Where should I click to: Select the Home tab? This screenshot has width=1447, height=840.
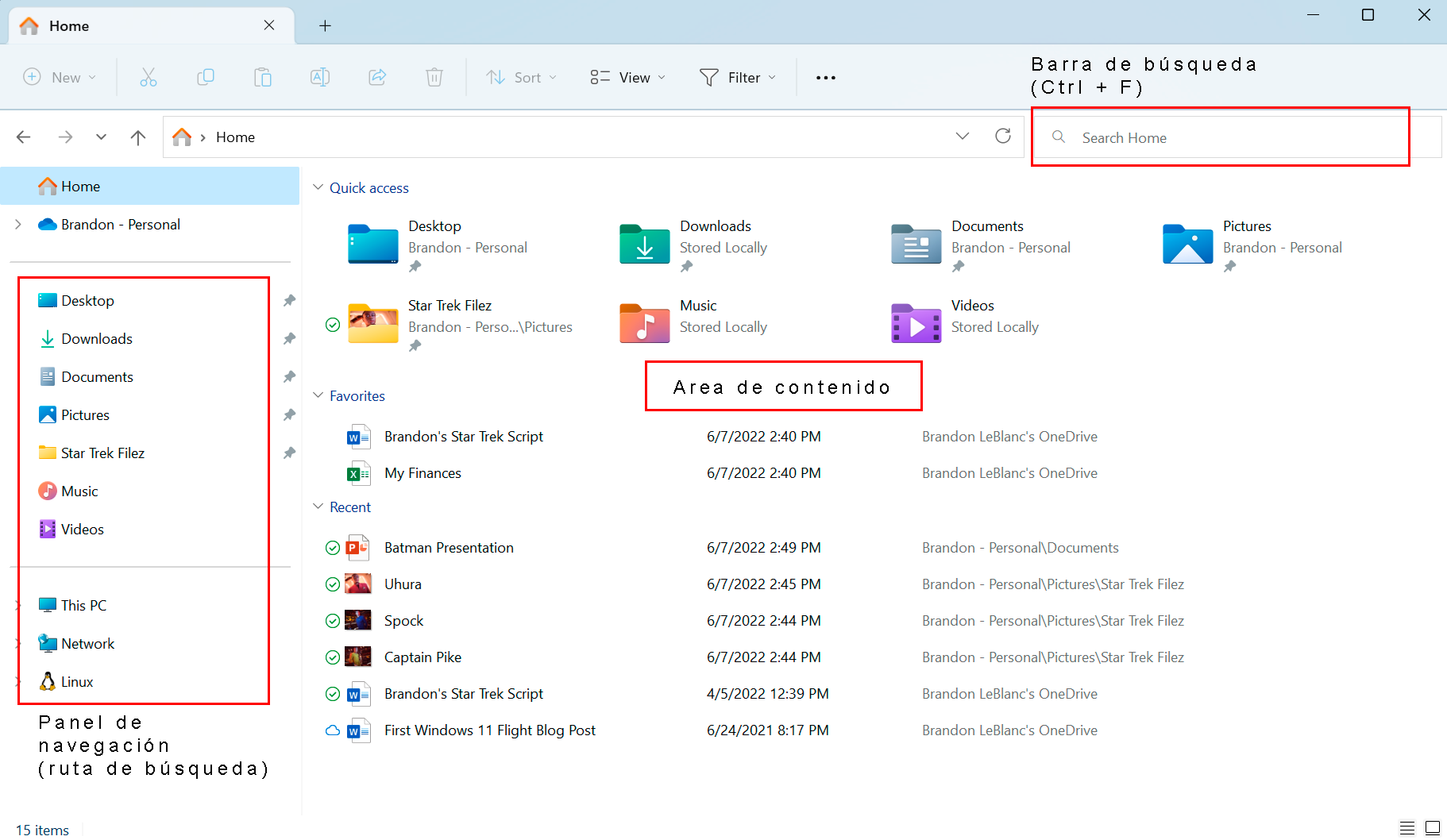69,25
